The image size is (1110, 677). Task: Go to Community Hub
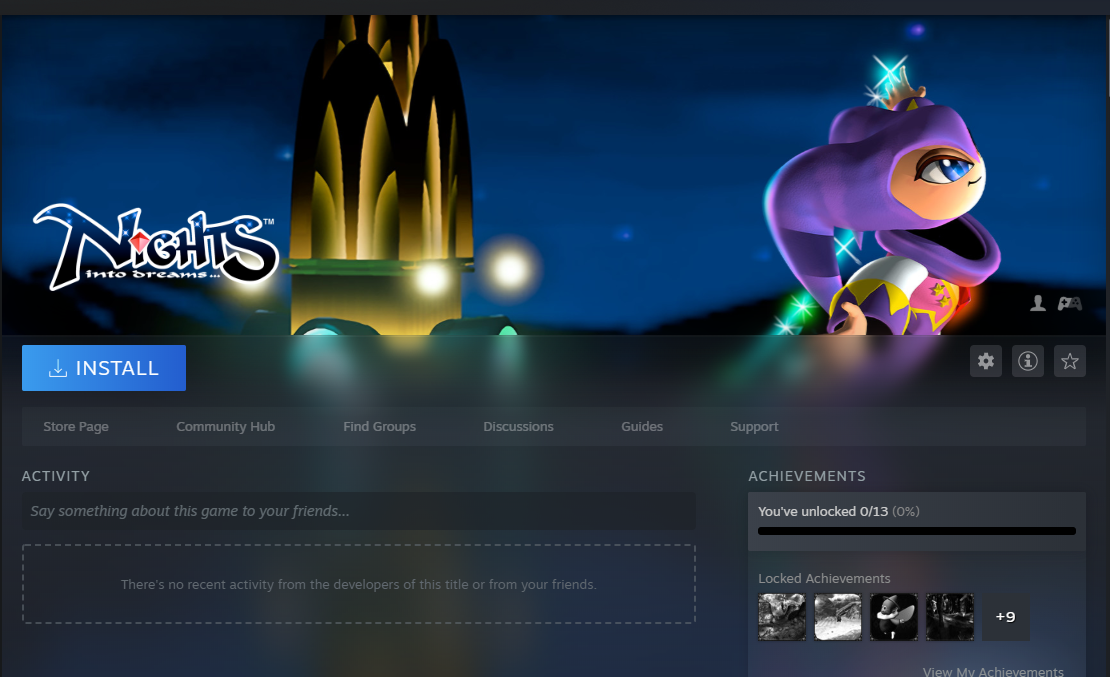tap(225, 426)
